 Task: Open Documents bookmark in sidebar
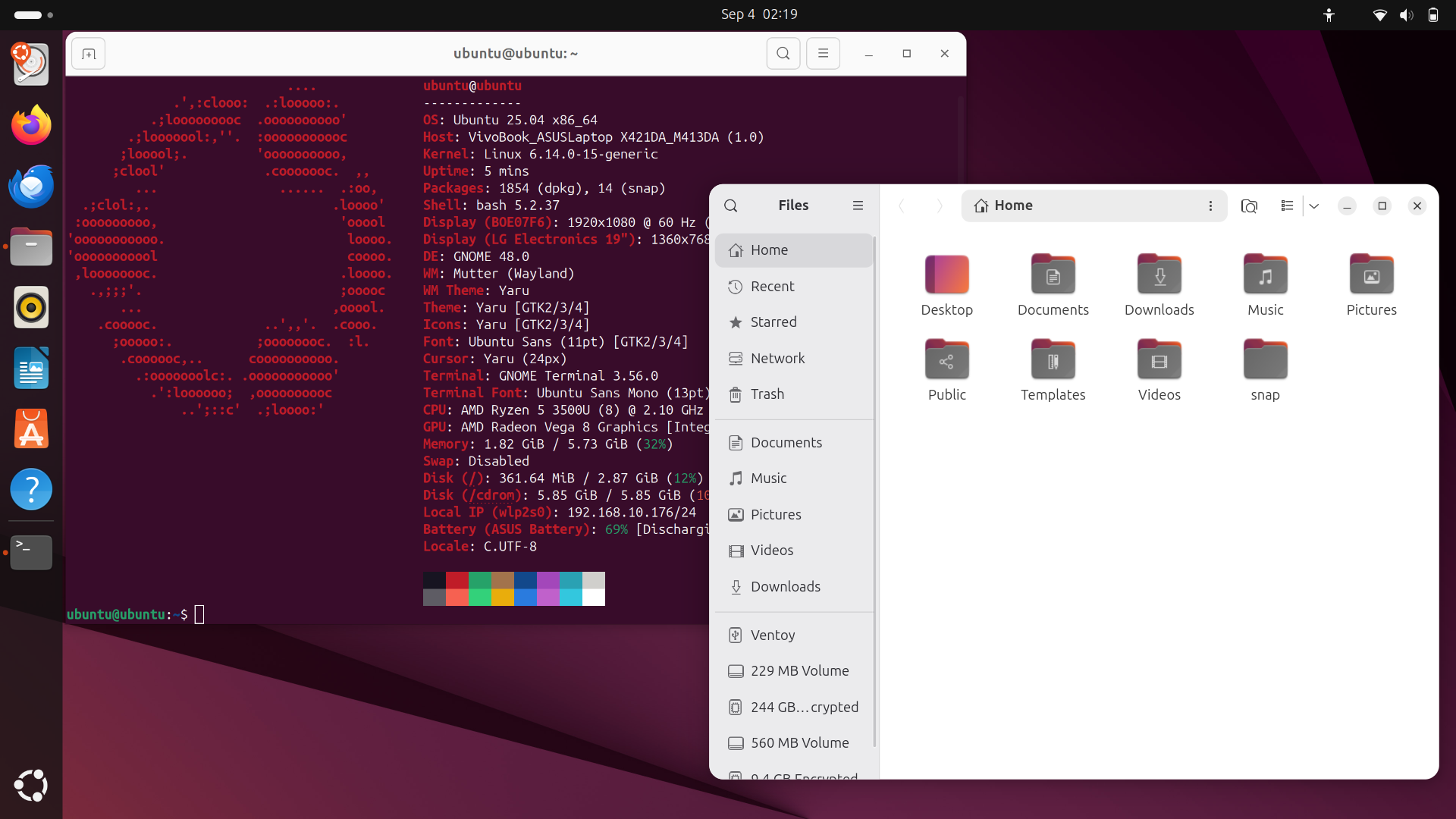coord(794,443)
